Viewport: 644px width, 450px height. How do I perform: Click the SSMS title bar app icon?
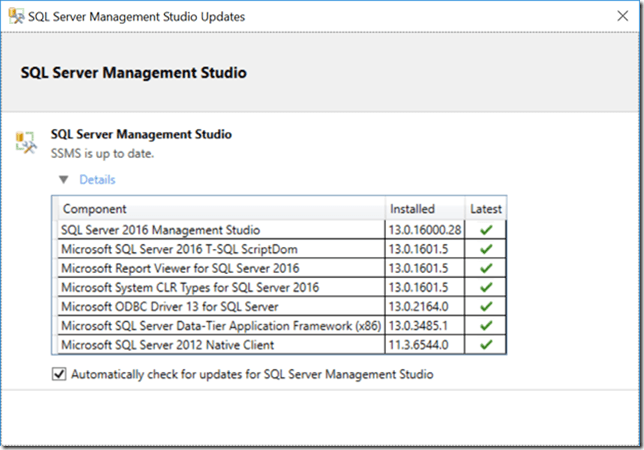16,16
